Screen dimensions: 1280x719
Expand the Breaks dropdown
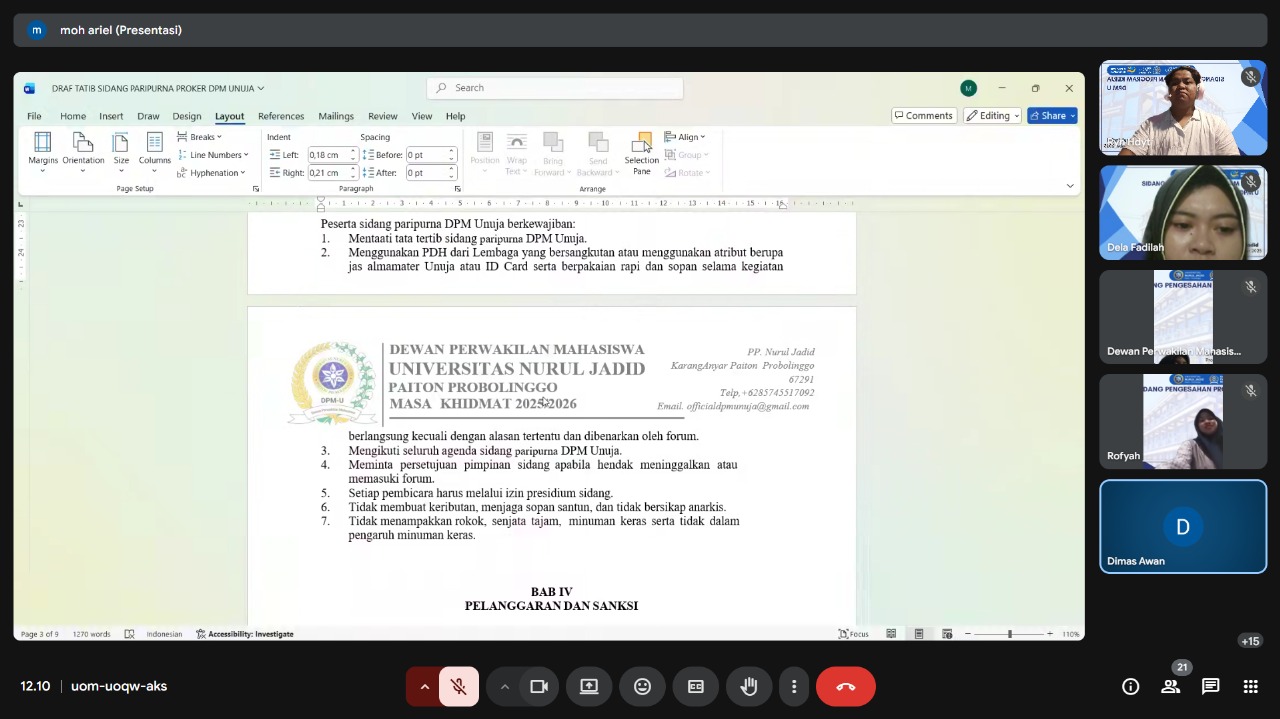[200, 137]
